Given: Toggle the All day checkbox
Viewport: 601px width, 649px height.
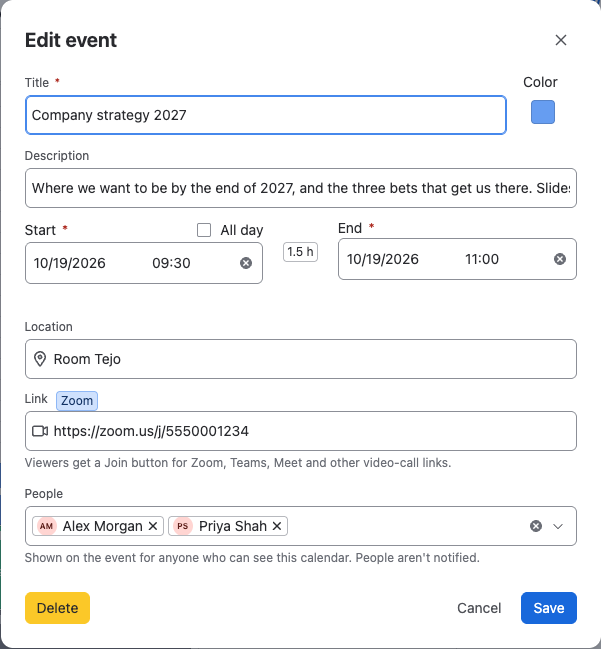Looking at the screenshot, I should coord(204,230).
